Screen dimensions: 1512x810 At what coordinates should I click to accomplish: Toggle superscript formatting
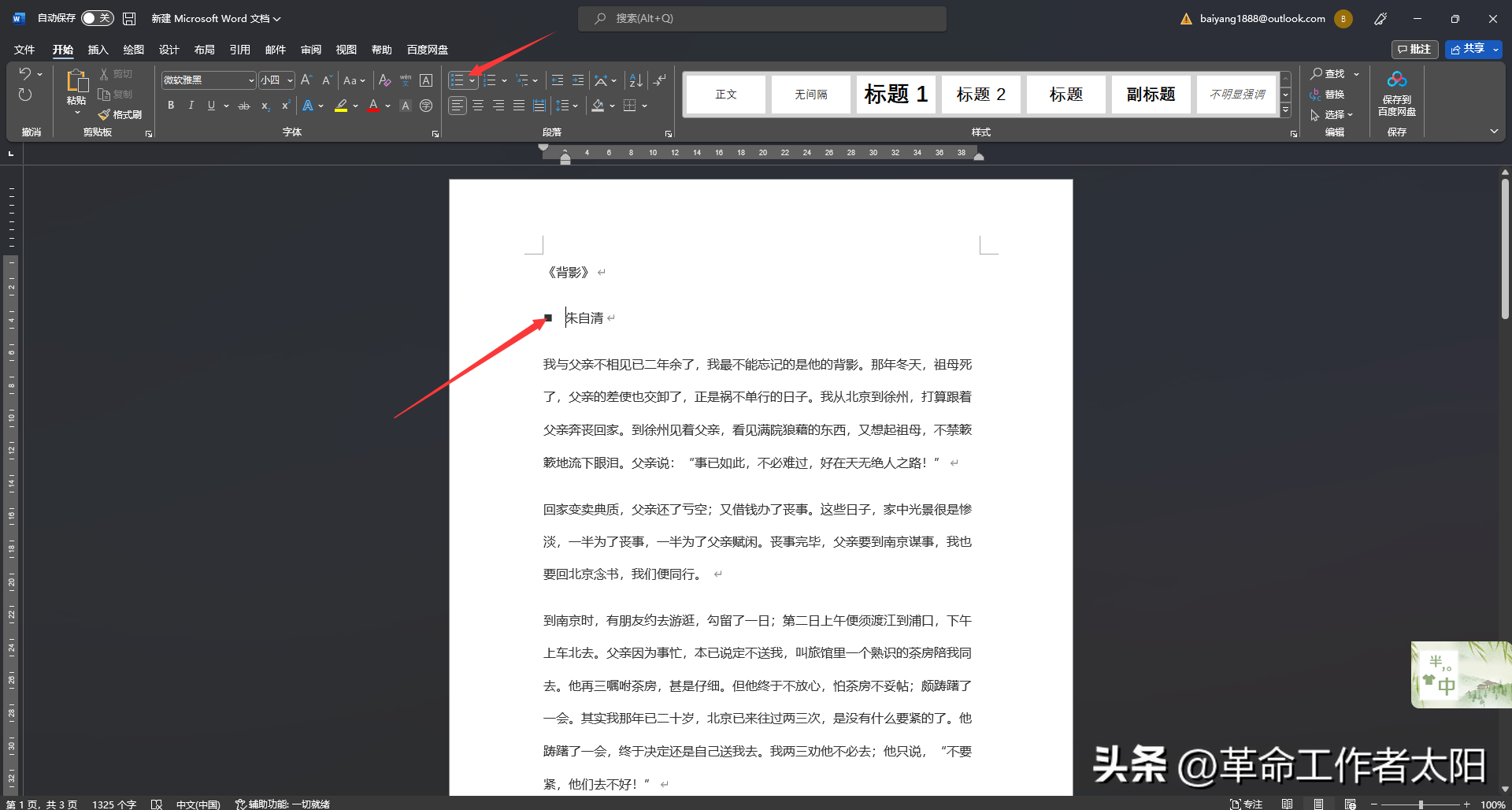click(286, 106)
